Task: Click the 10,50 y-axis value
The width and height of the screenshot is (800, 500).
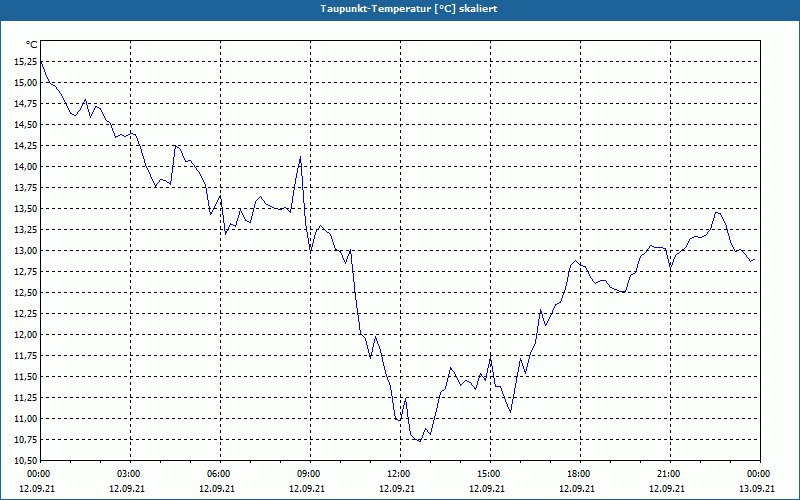Action: pyautogui.click(x=26, y=461)
